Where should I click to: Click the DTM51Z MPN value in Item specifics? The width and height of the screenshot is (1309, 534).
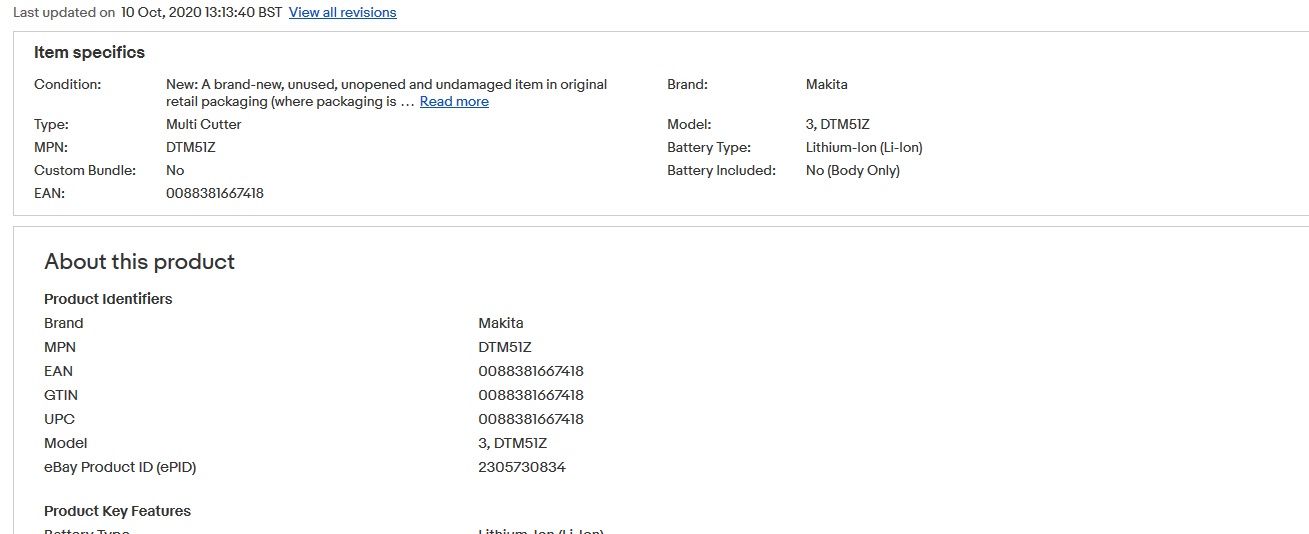pos(190,148)
